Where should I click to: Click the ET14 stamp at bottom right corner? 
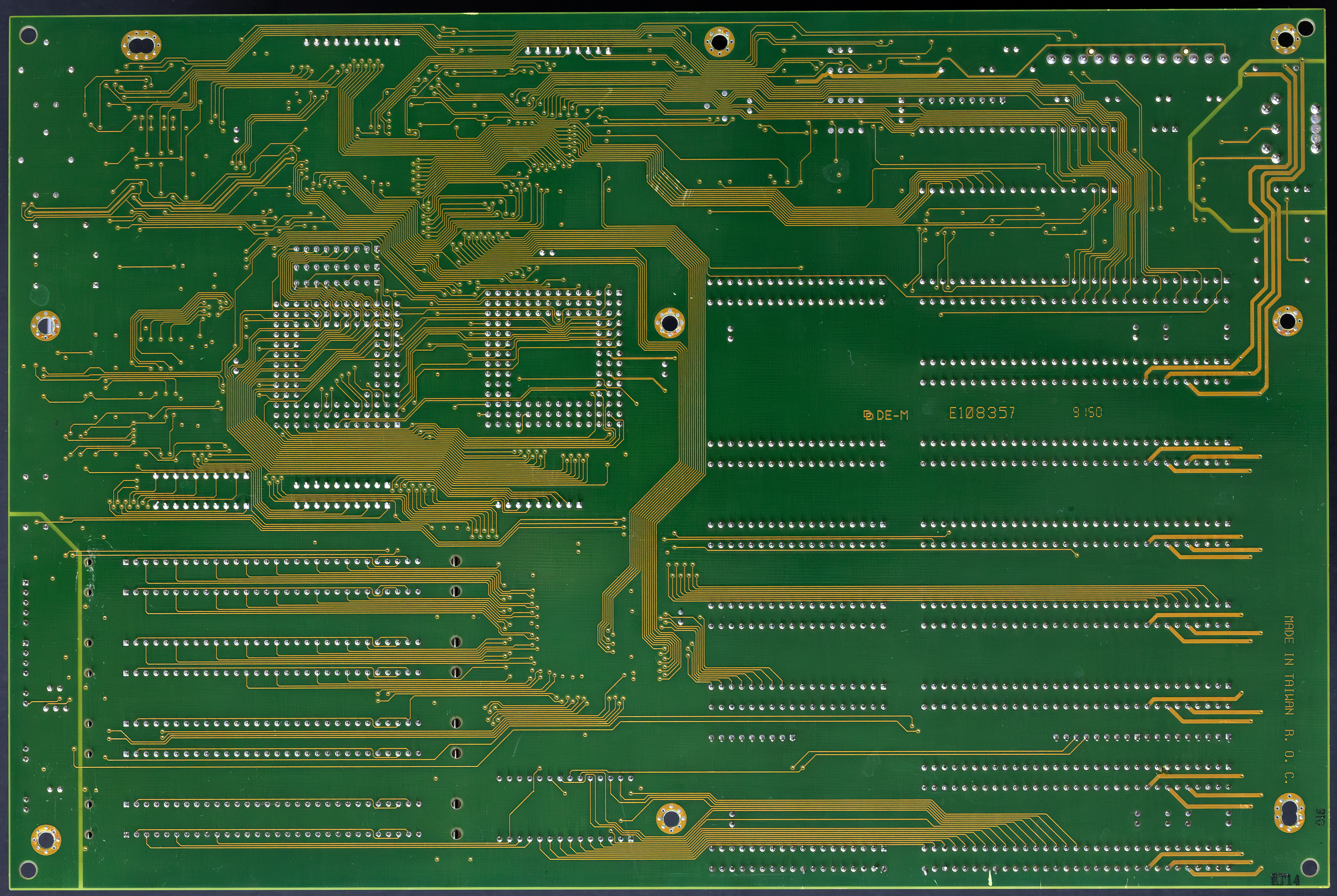[x=1285, y=879]
